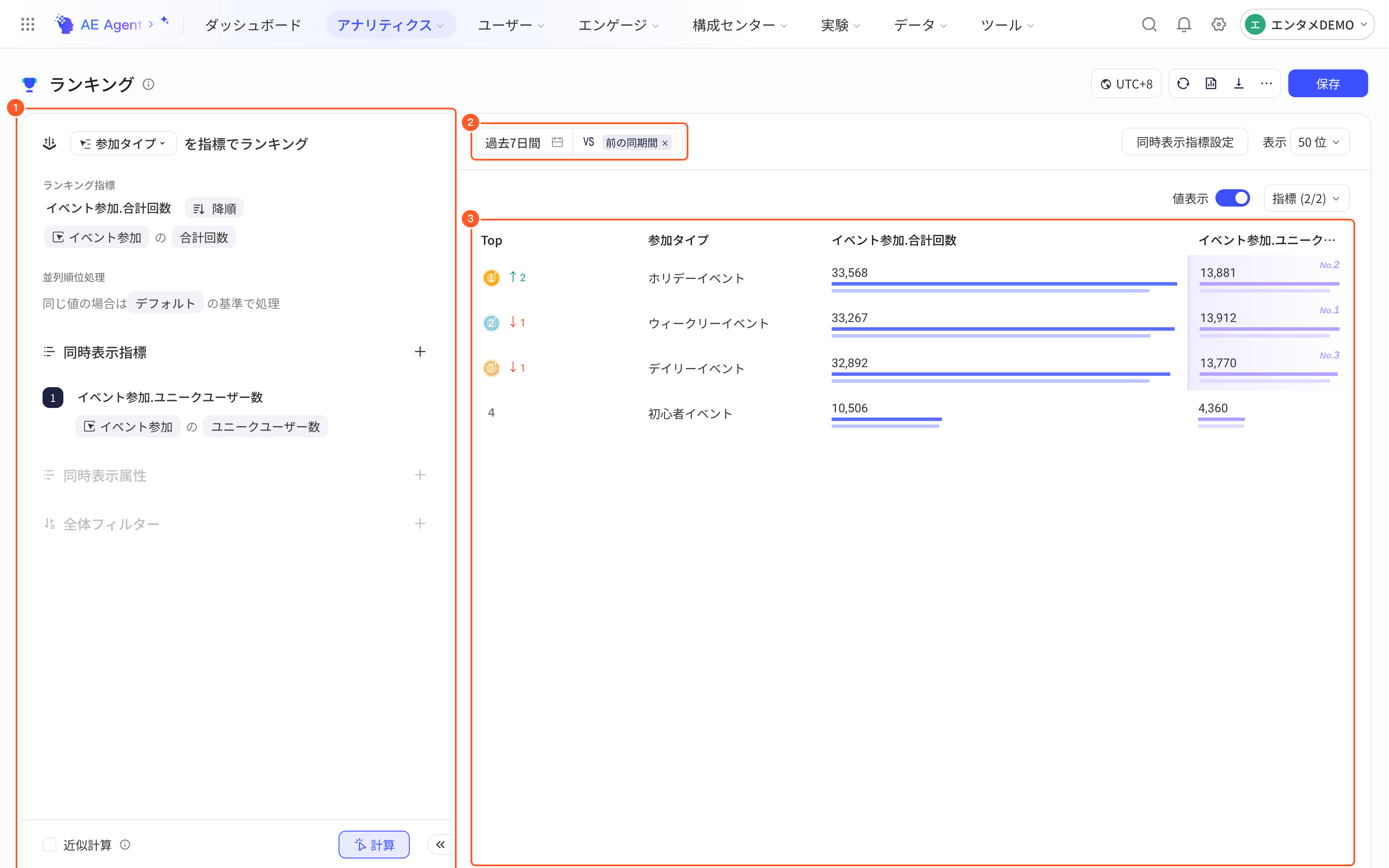Toggle the 値表示 switch off
The width and height of the screenshot is (1389, 868).
pos(1233,198)
